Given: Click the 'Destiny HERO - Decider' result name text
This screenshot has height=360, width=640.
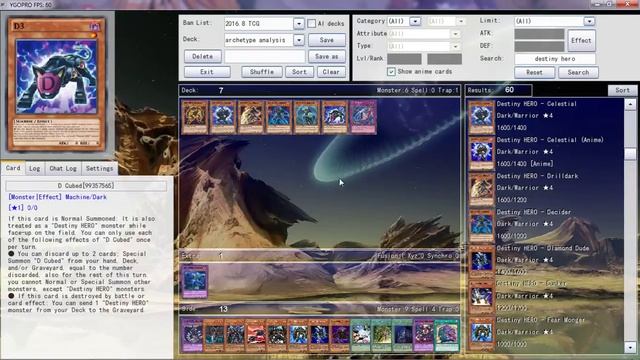Looking at the screenshot, I should [533, 212].
